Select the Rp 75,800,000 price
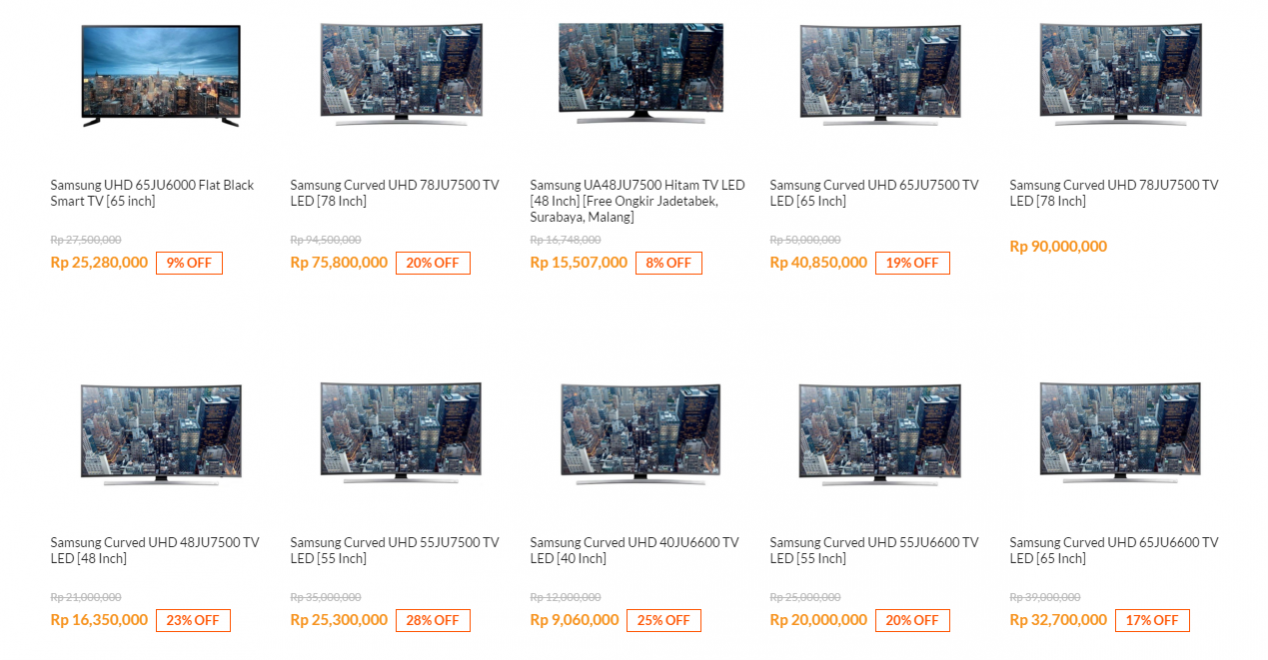Image resolution: width=1268 pixels, height=660 pixels. tap(339, 263)
